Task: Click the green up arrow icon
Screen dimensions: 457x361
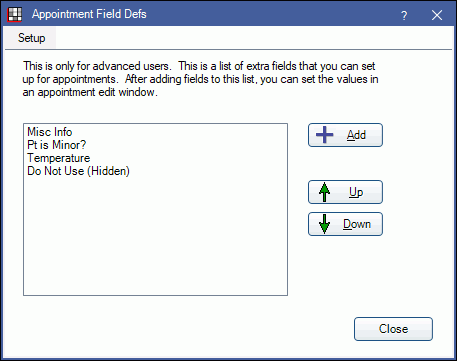Action: (x=324, y=192)
